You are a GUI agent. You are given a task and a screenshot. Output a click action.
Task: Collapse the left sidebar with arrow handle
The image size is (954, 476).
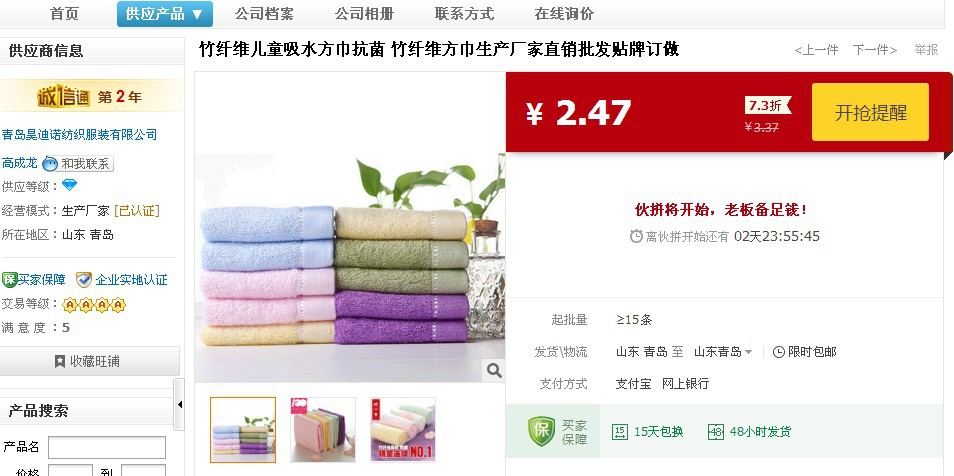click(179, 404)
